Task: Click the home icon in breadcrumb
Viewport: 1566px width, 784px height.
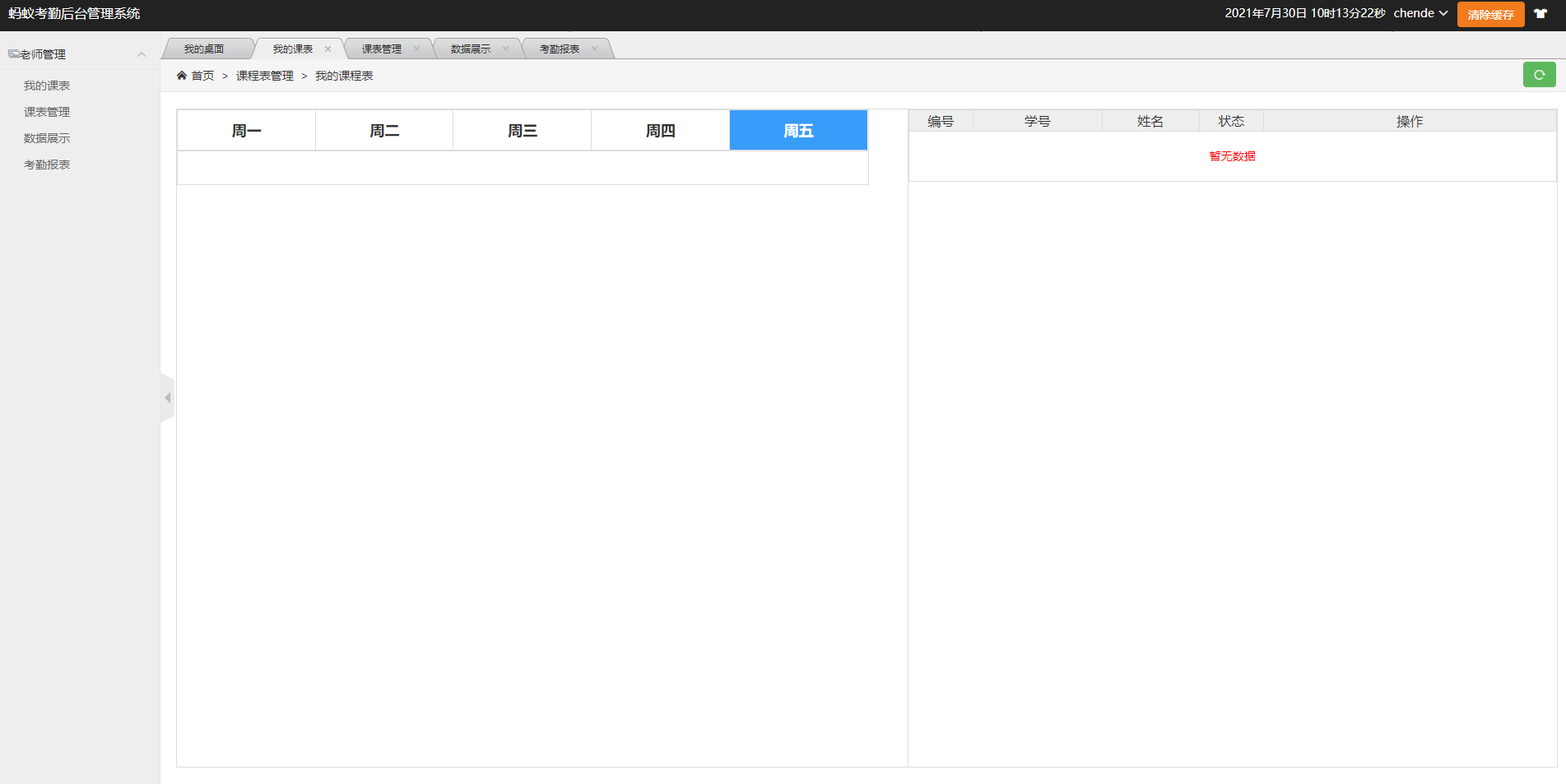Action: [x=182, y=76]
